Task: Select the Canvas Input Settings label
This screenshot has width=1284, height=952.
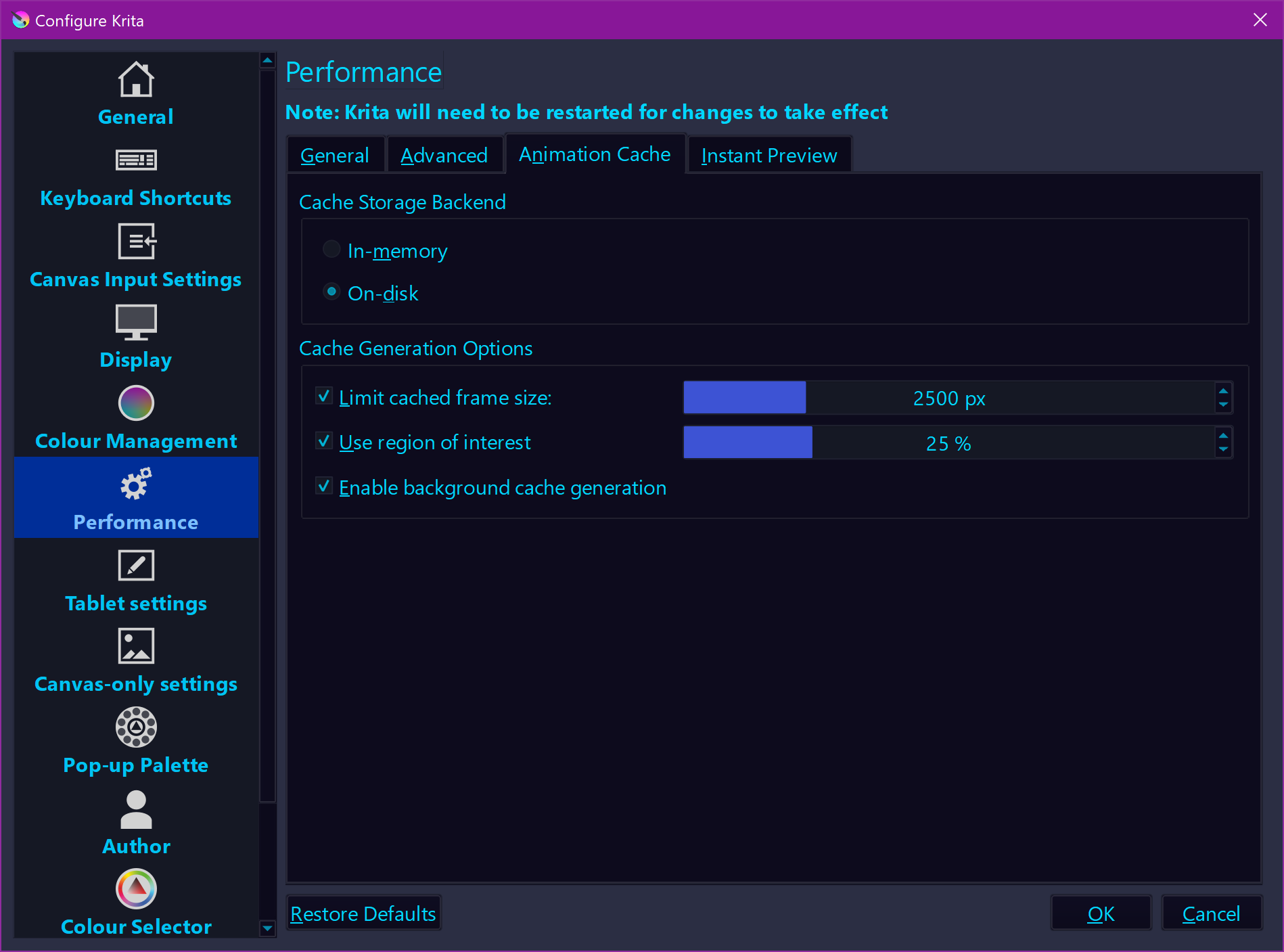Action: (x=136, y=279)
